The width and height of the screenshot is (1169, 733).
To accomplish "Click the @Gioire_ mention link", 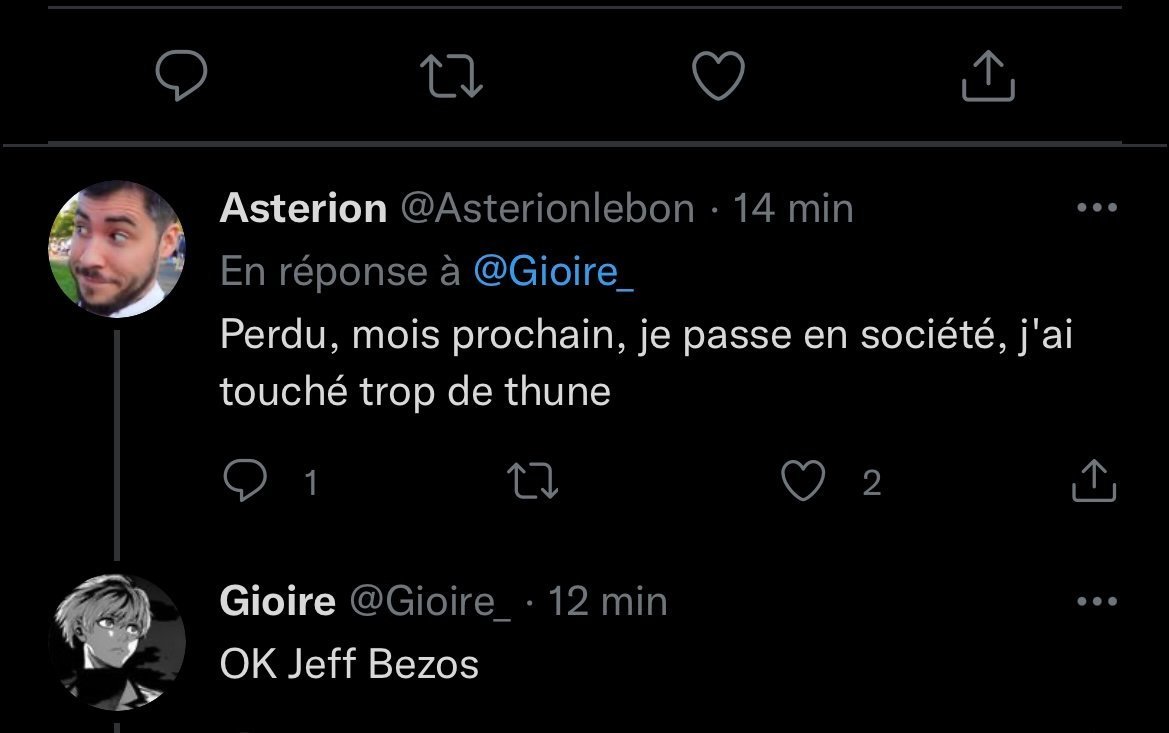I will (x=553, y=272).
